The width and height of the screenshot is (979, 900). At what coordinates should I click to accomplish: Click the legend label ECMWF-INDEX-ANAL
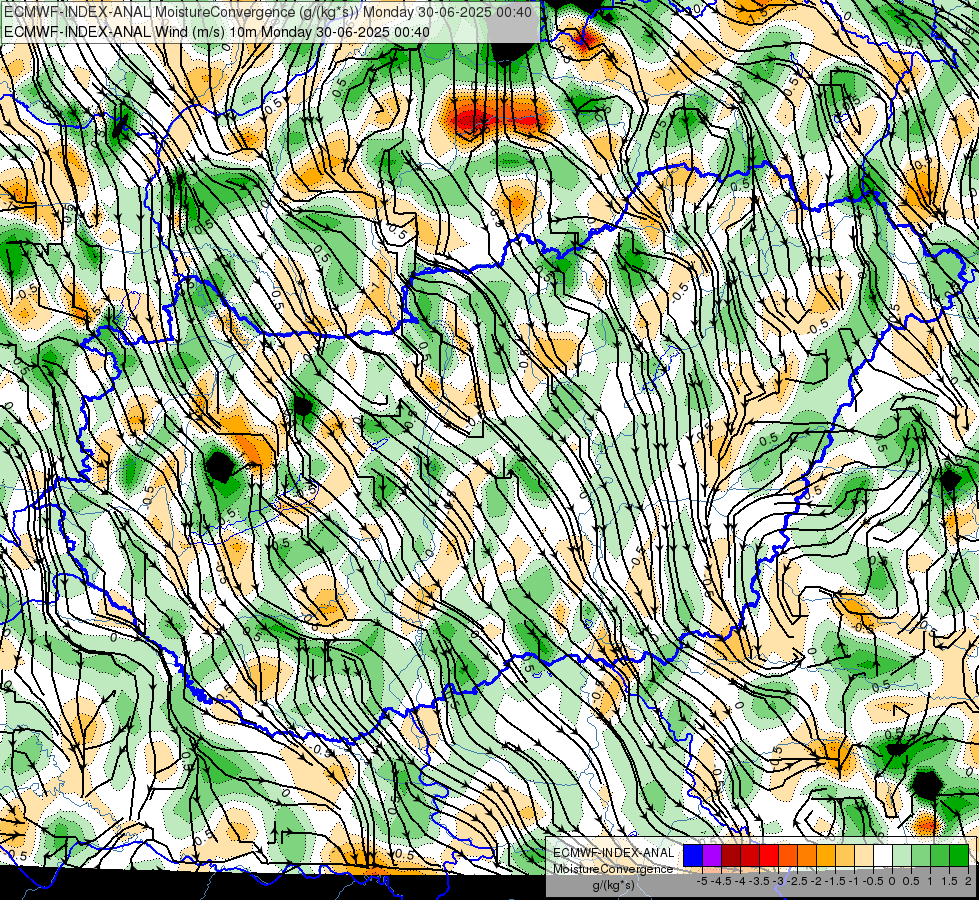tap(613, 853)
